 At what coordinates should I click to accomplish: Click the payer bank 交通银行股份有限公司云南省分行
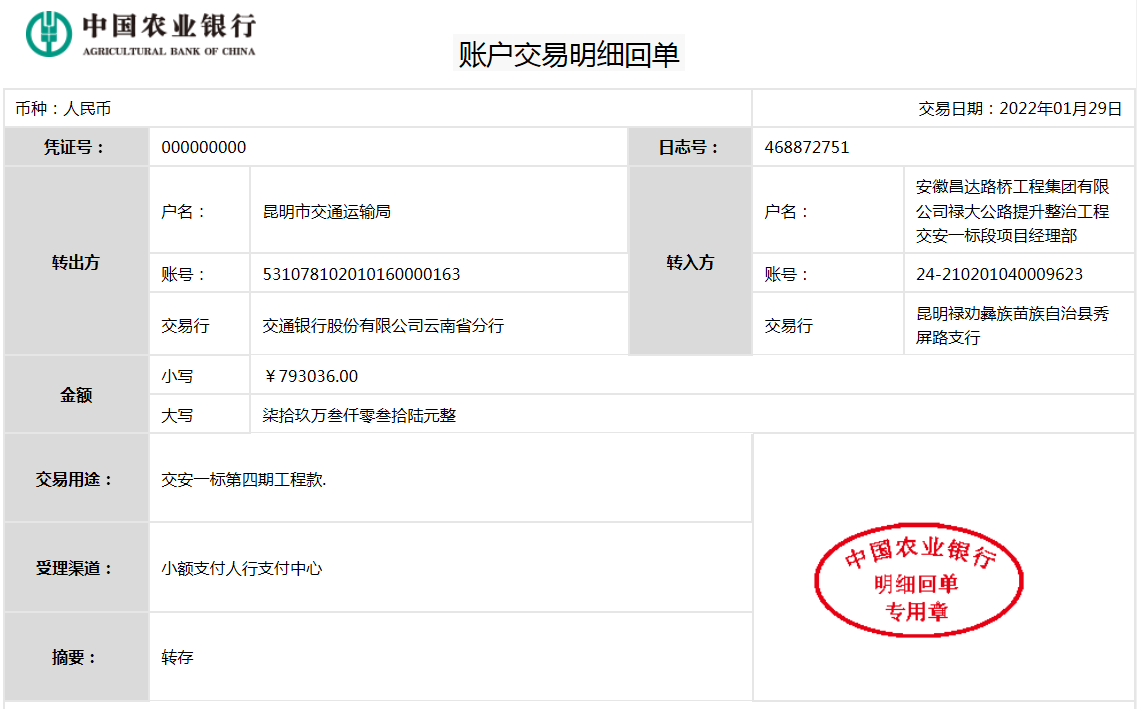(383, 325)
